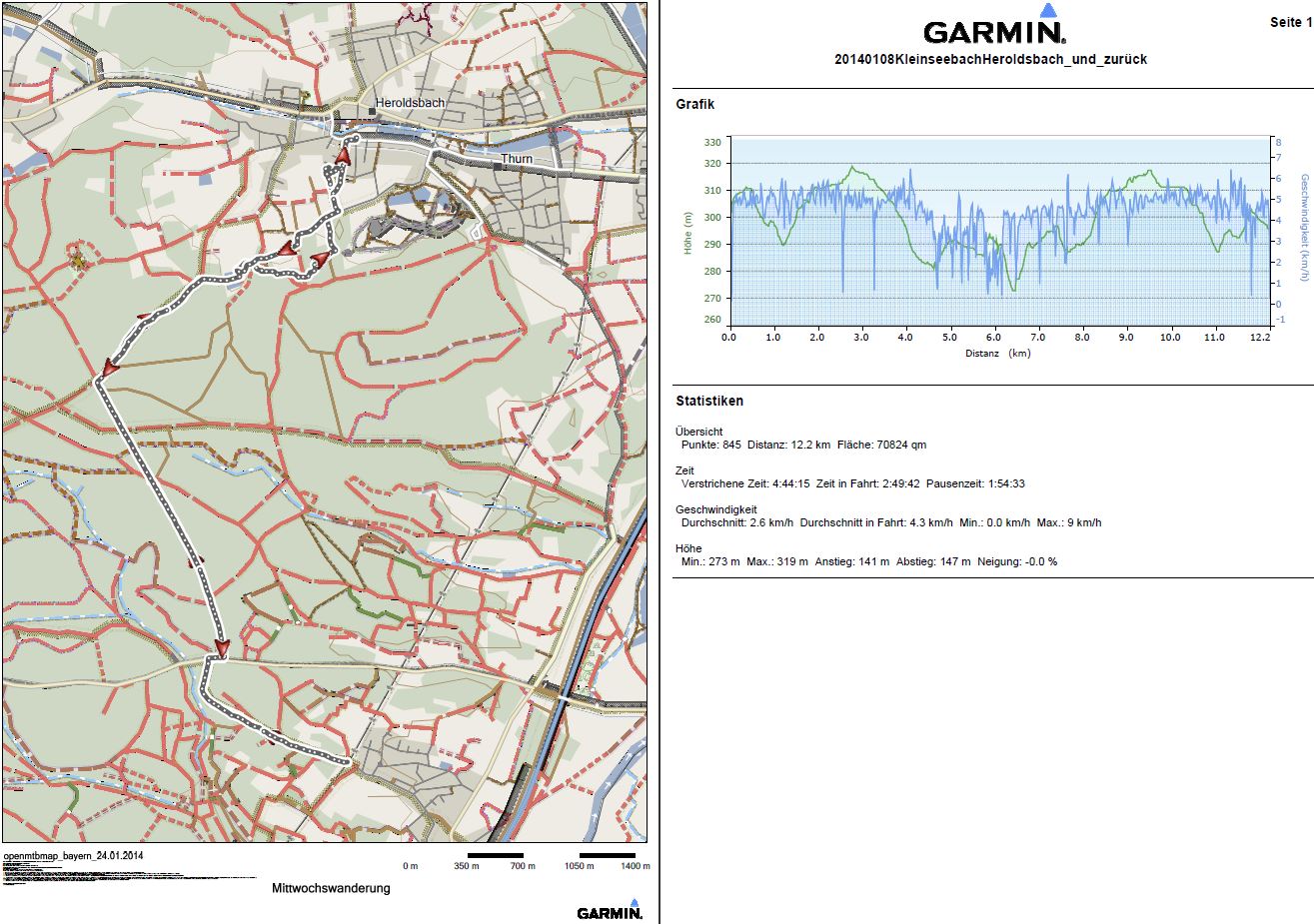Click the Heroldsbach town label

tap(411, 103)
